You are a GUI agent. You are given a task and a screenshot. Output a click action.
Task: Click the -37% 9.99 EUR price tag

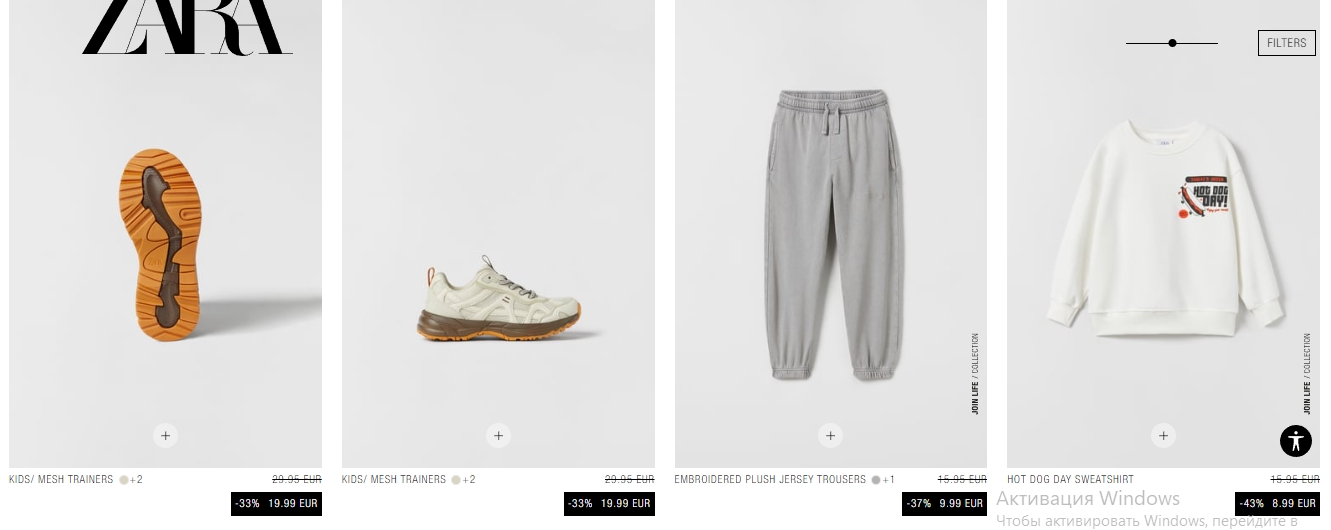944,504
